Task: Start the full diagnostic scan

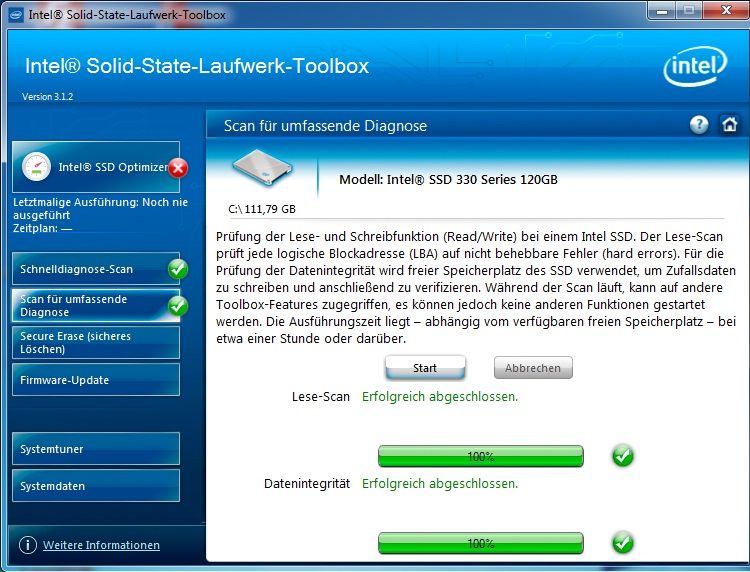Action: pyautogui.click(x=425, y=368)
